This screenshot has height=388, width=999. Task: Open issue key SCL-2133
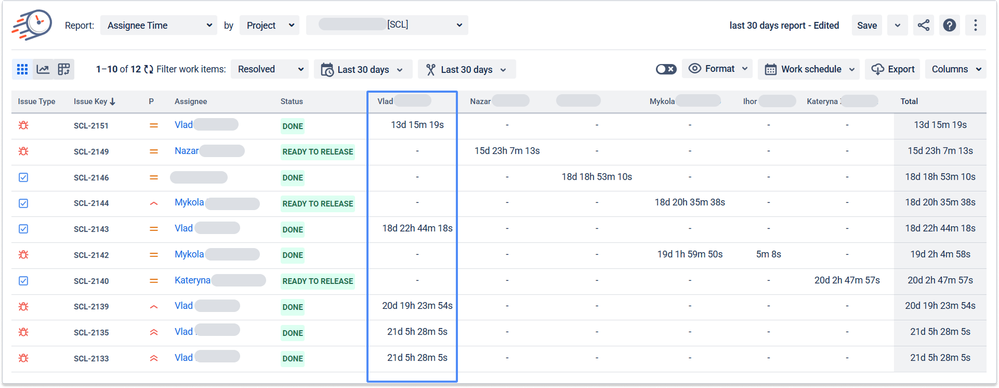(x=91, y=358)
